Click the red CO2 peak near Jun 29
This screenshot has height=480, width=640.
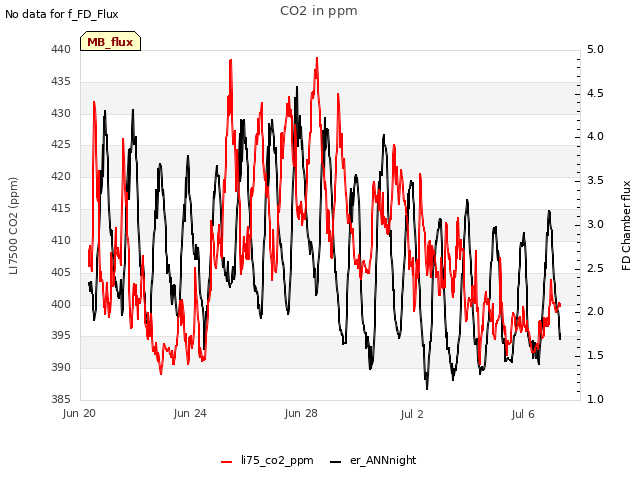pos(317,59)
